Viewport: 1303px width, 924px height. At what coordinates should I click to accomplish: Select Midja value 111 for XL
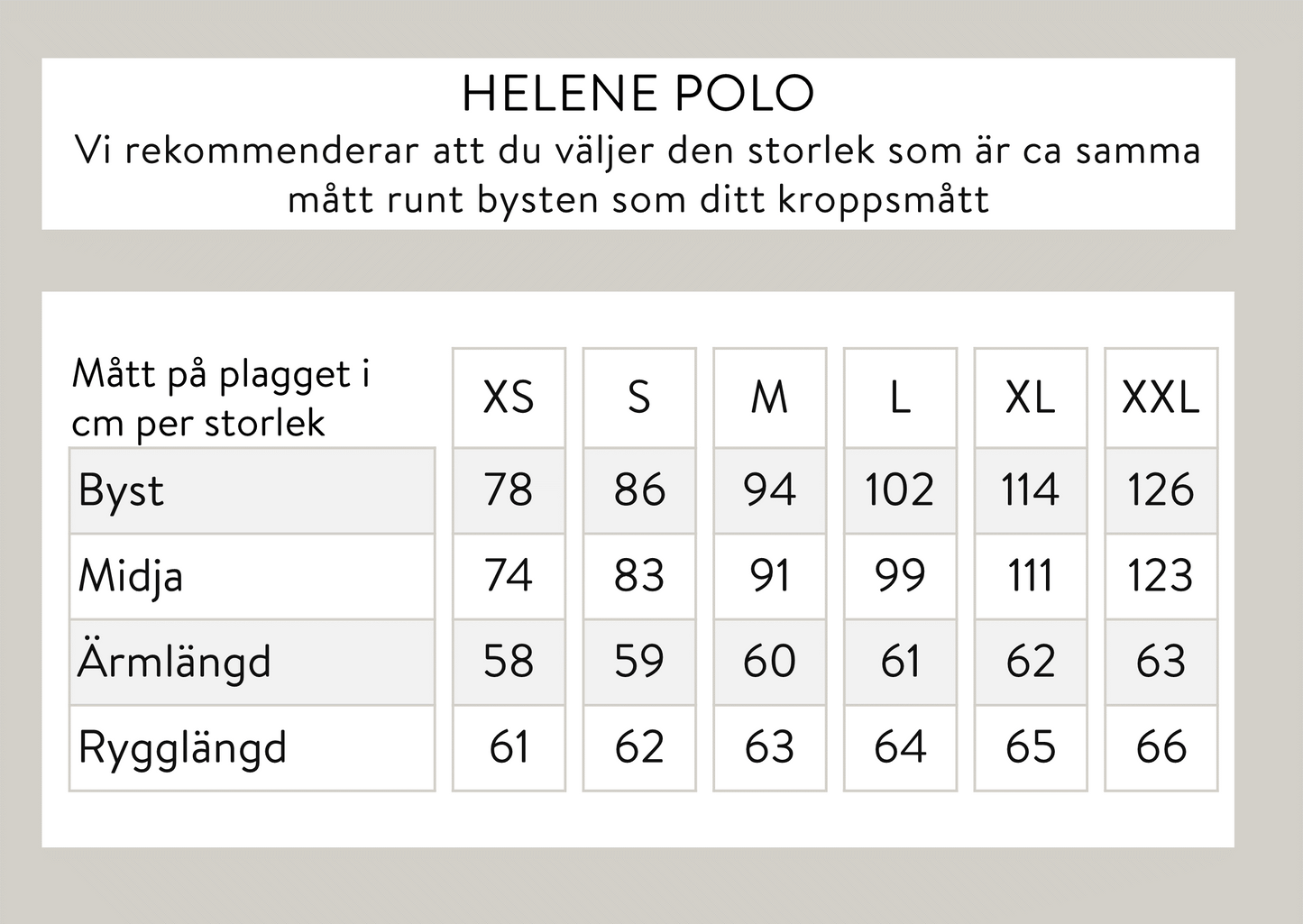1030,576
